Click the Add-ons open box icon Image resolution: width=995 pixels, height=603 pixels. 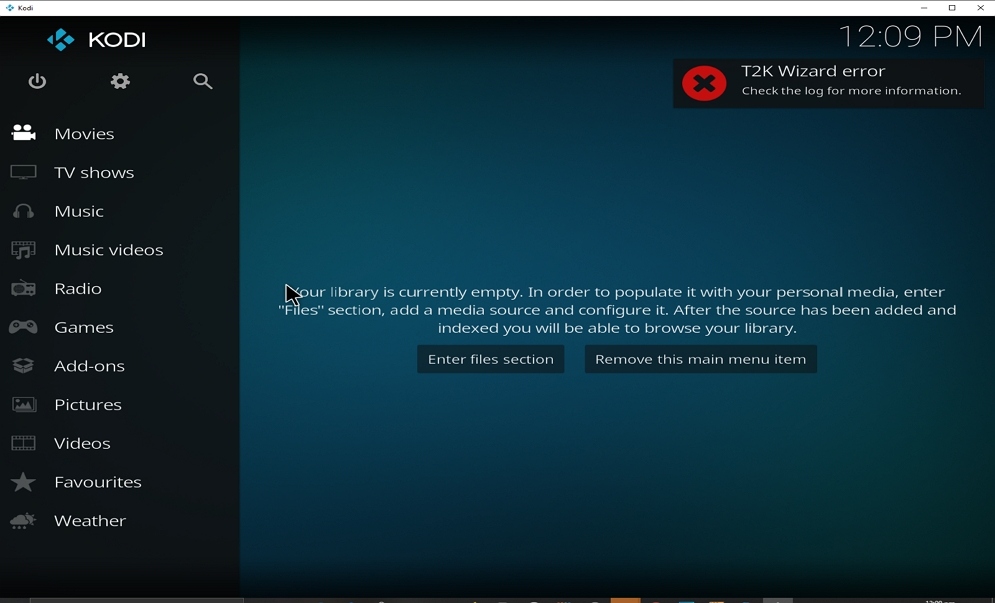pyautogui.click(x=23, y=366)
